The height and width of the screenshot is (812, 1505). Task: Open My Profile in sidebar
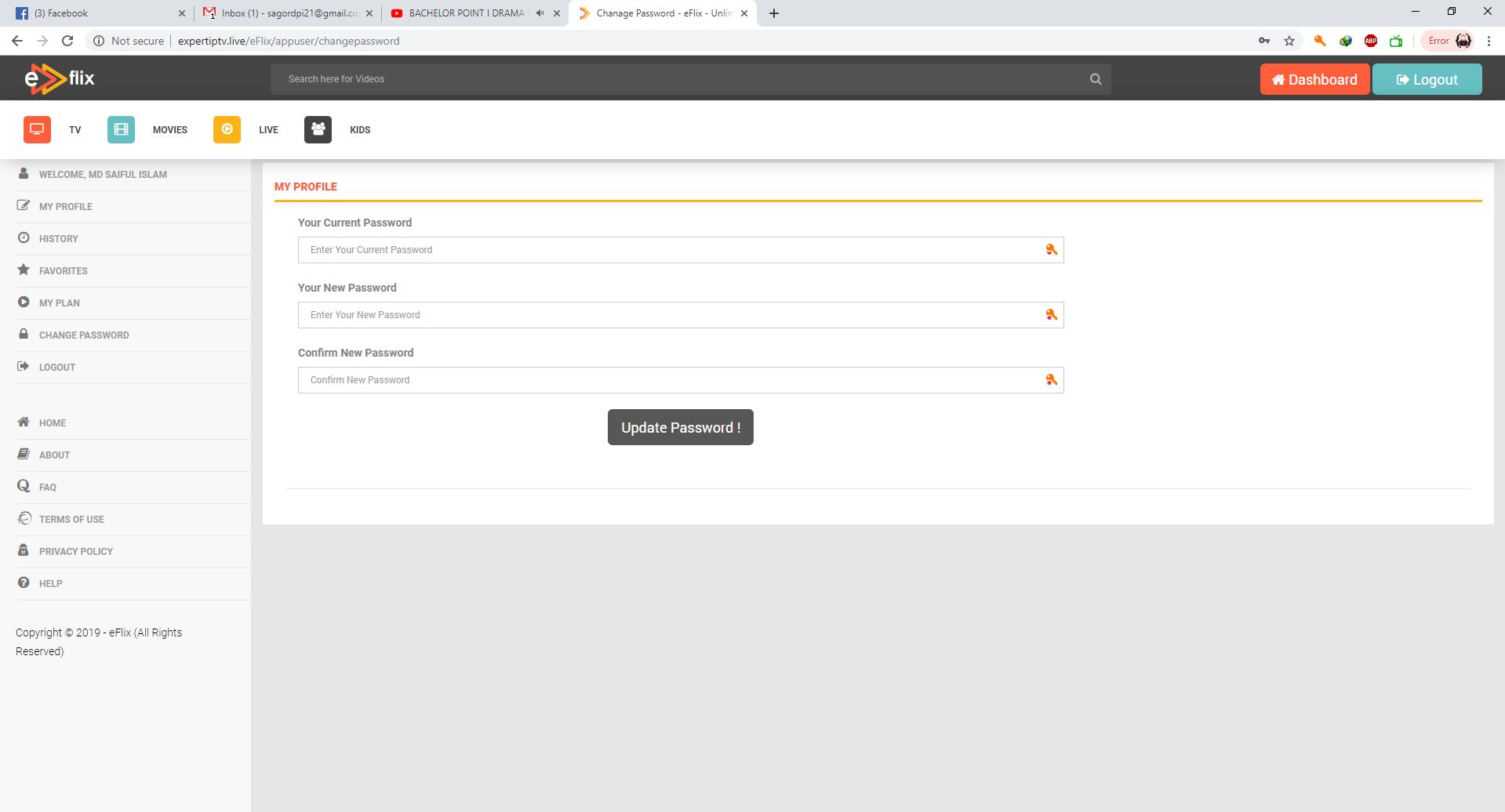click(x=66, y=207)
